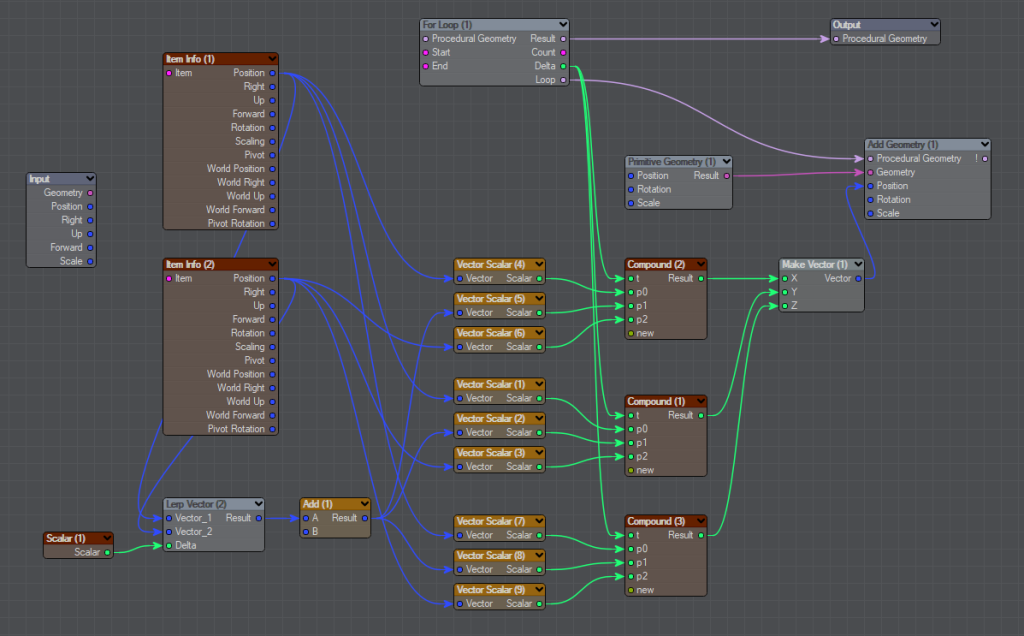Click Add Geometry Geometry input socket
The height and width of the screenshot is (636, 1024).
(x=871, y=172)
